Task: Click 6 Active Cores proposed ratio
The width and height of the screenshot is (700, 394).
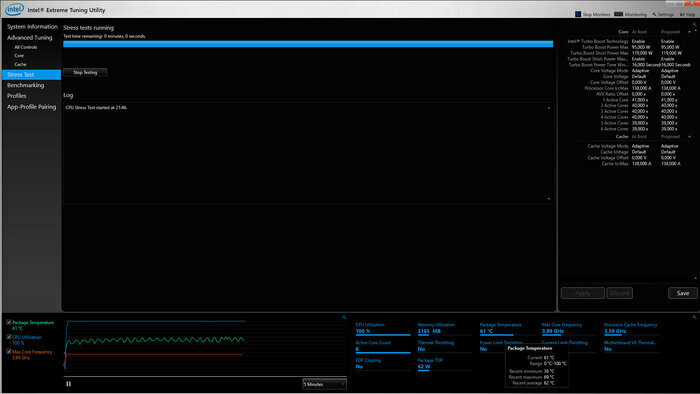Action: [x=669, y=129]
